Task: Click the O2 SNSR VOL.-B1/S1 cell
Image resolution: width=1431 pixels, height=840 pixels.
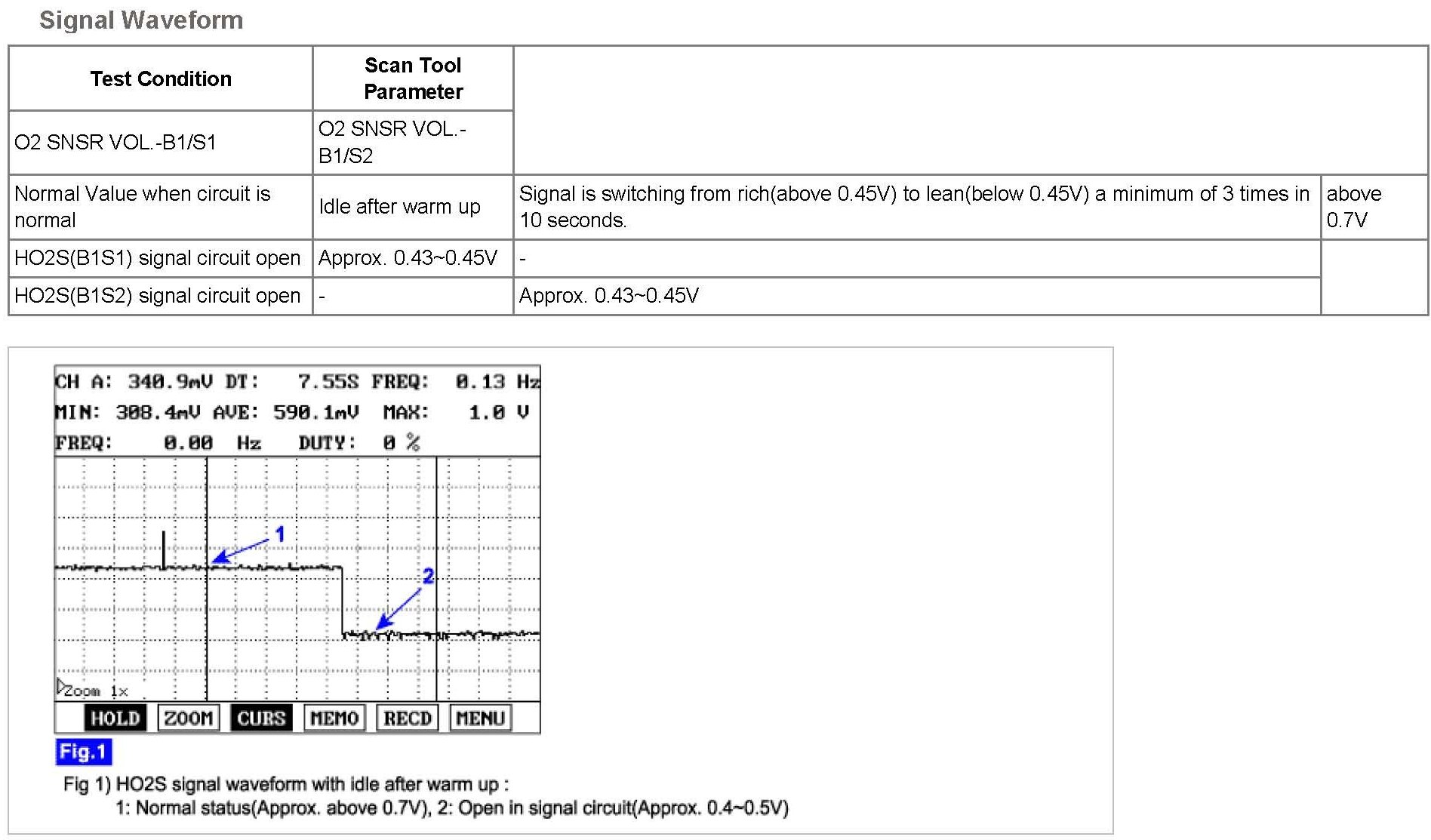Action: click(161, 143)
